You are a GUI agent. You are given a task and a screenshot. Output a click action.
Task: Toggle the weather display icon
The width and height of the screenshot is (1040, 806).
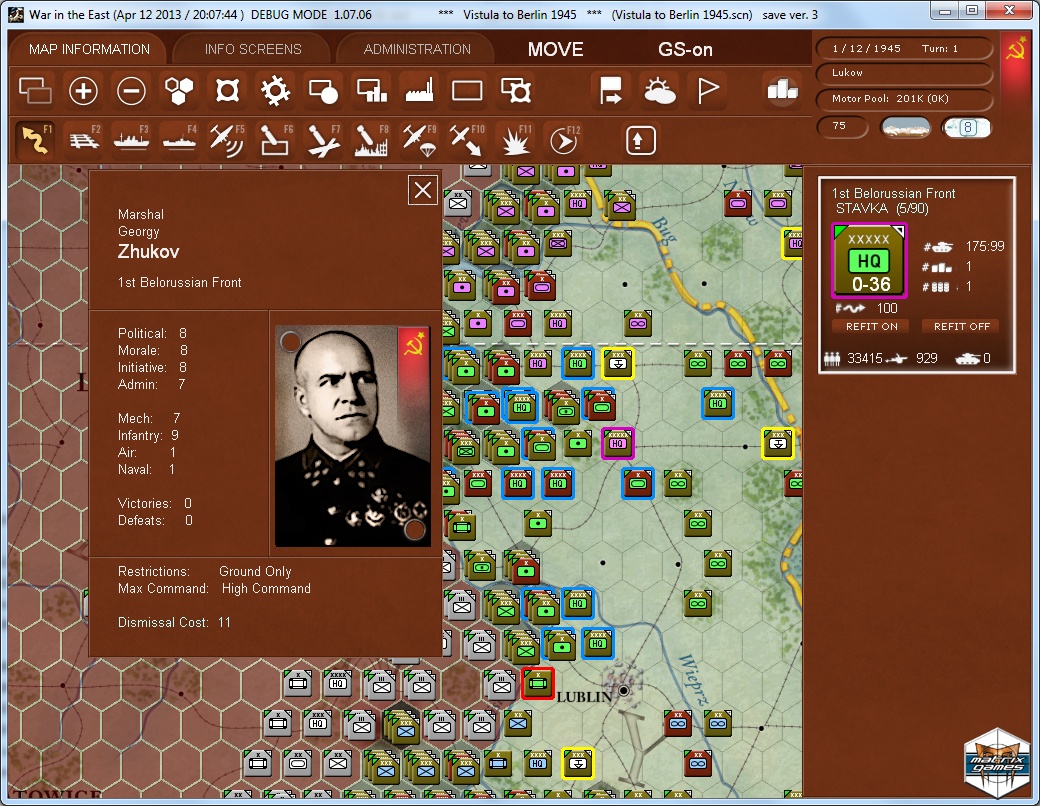coord(660,92)
